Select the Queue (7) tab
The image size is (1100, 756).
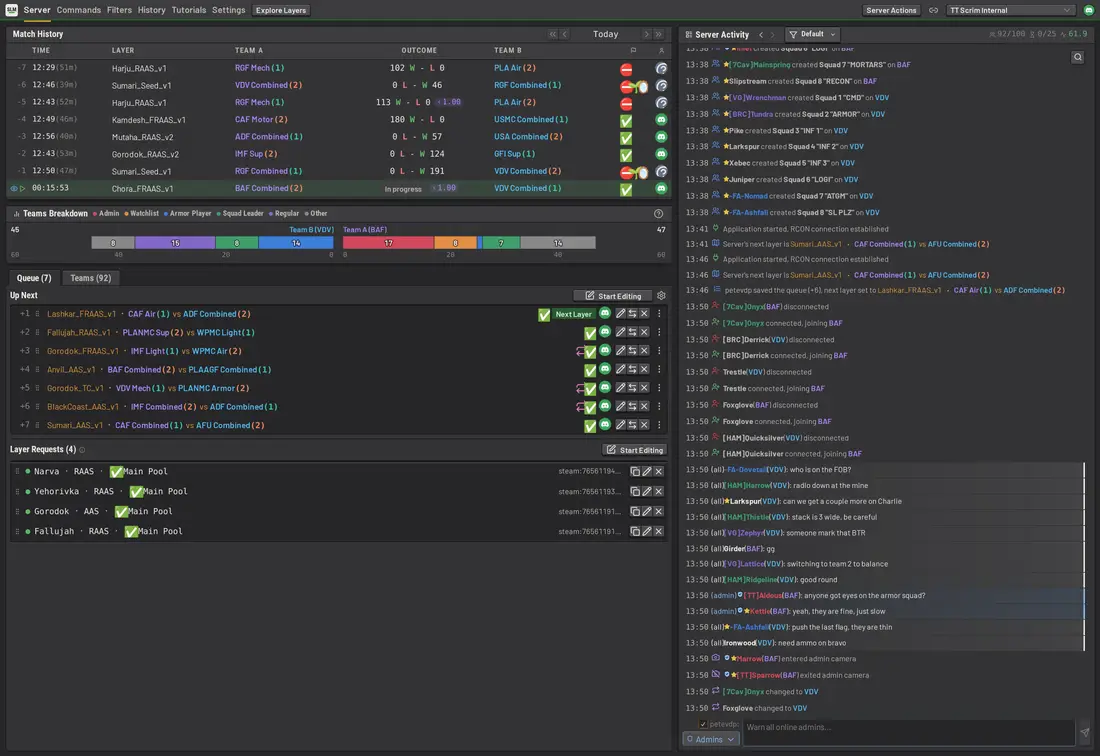tap(34, 278)
